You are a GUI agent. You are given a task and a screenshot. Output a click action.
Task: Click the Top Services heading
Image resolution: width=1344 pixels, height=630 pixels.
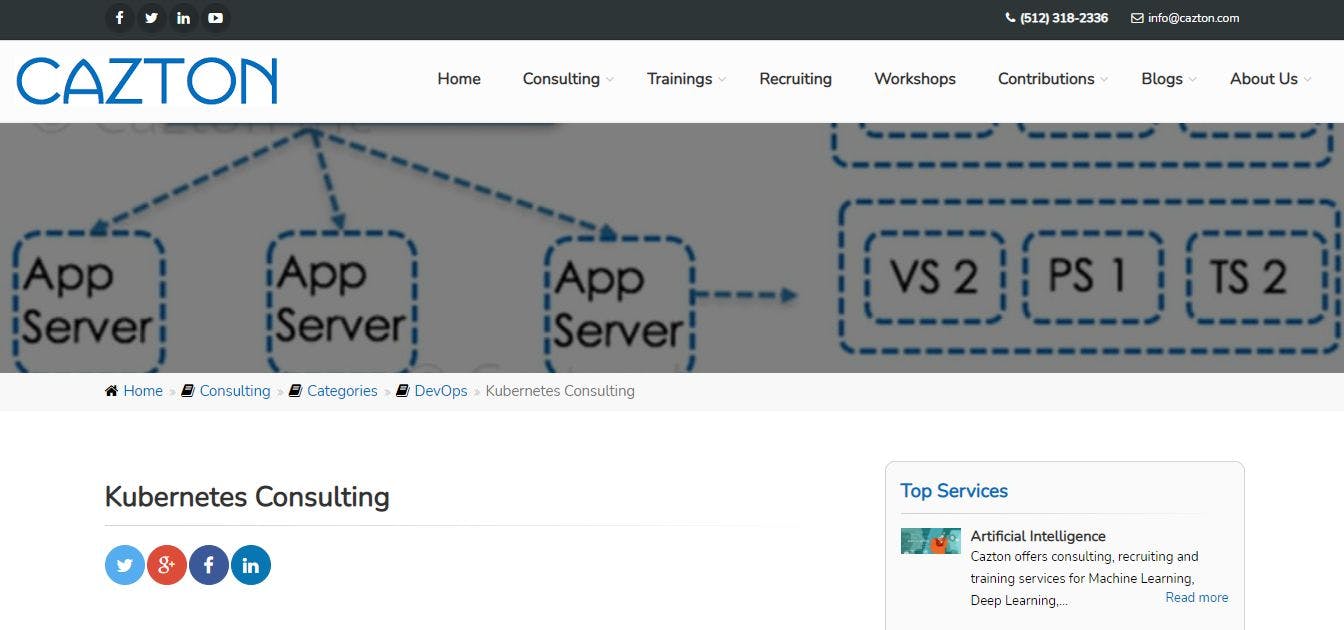(954, 491)
